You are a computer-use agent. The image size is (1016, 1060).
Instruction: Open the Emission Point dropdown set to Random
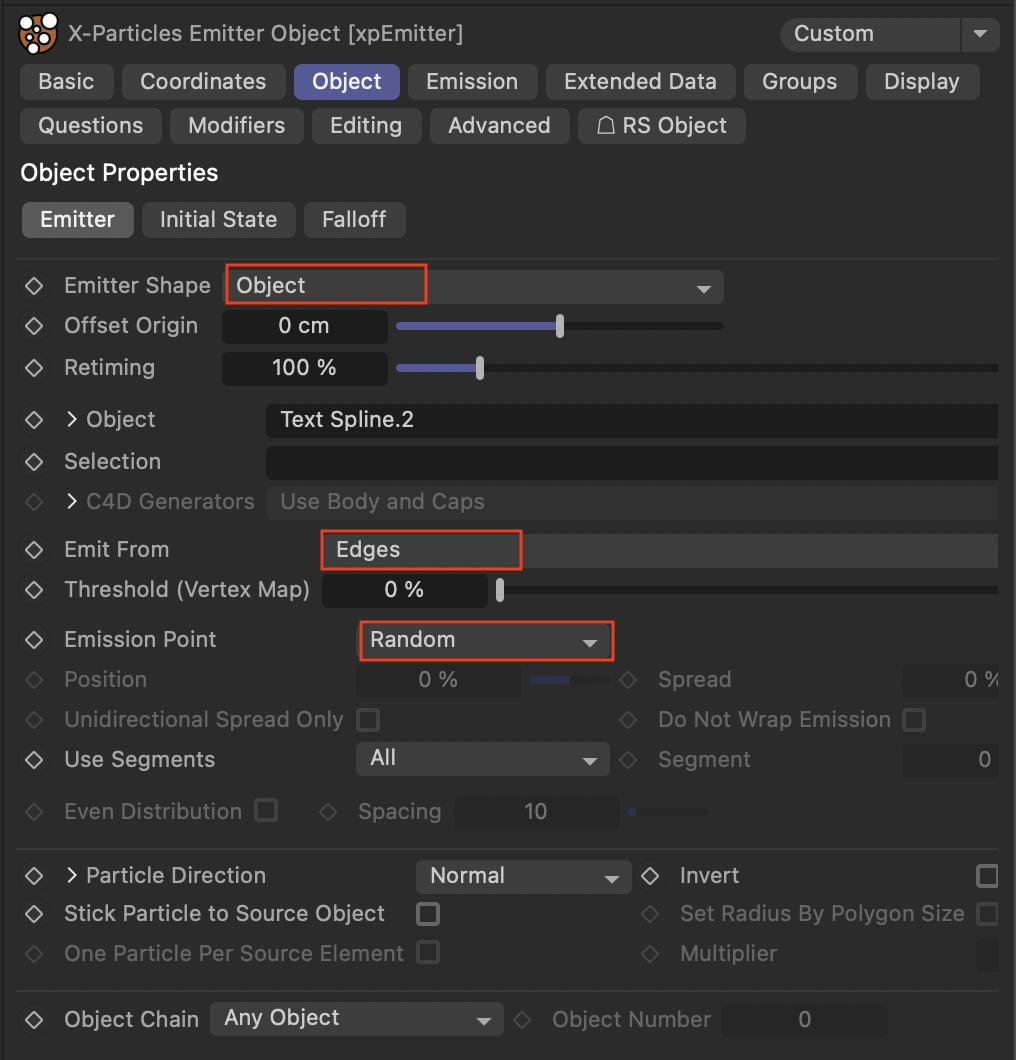[484, 640]
